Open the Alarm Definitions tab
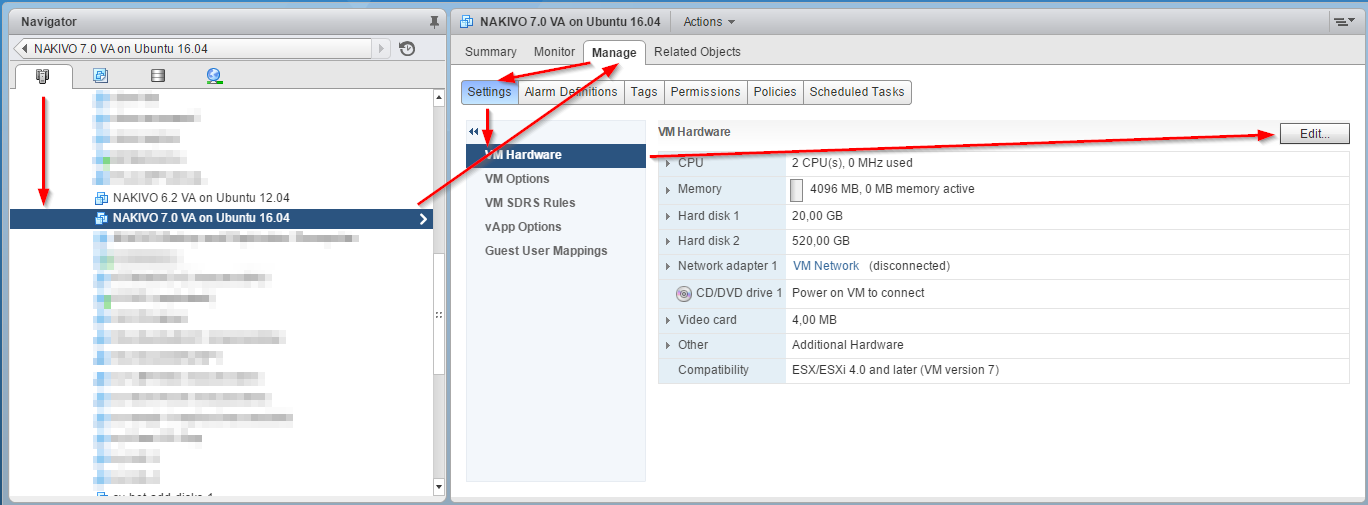1368x505 pixels. (571, 92)
